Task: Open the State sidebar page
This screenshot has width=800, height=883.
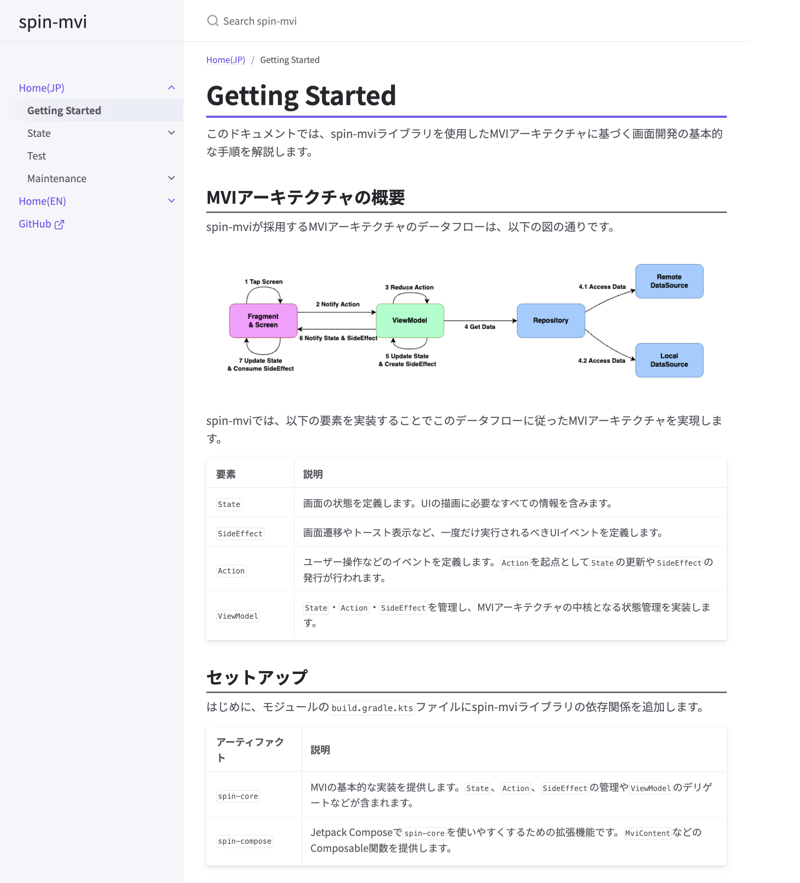Action: [39, 133]
